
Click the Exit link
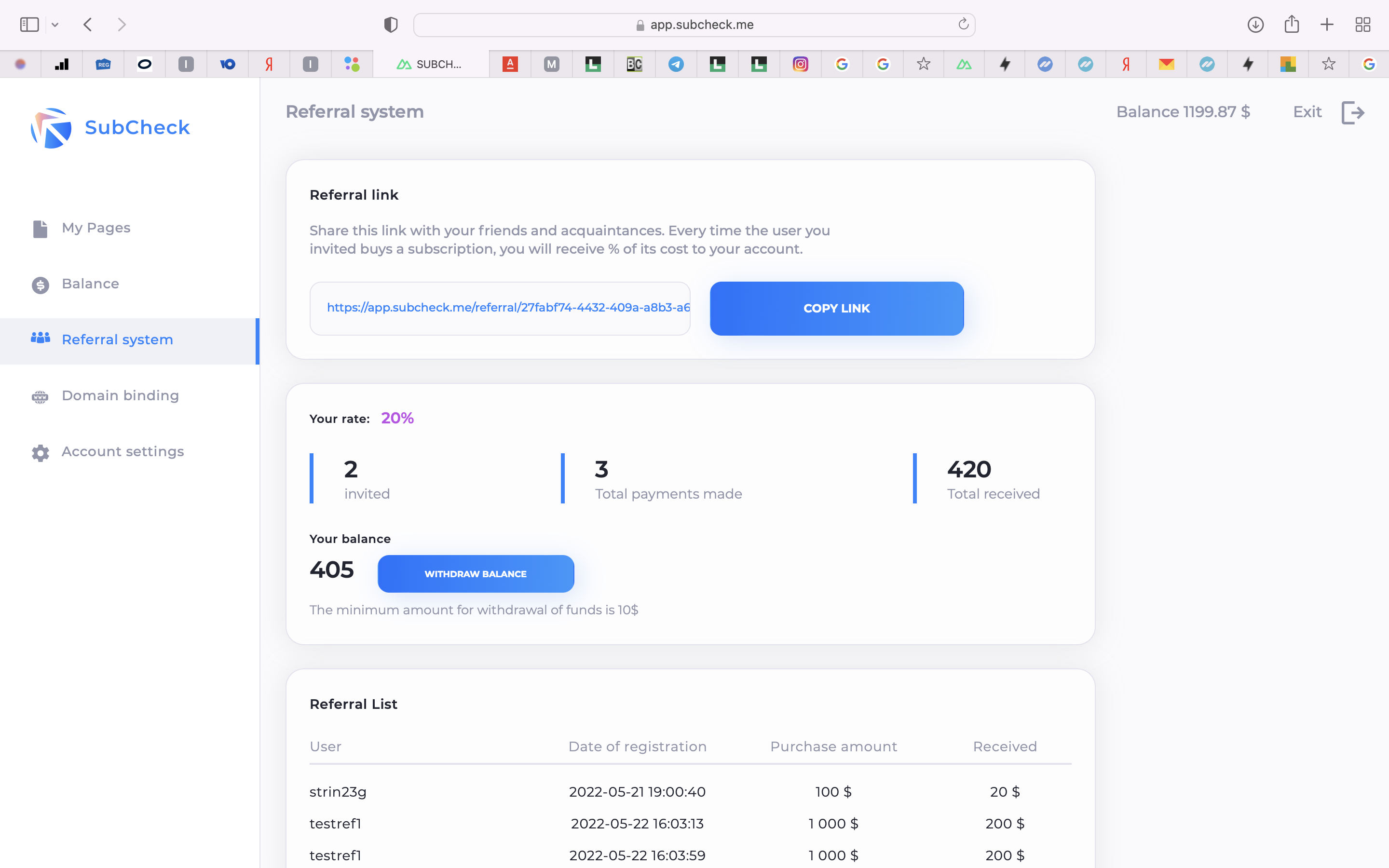click(x=1307, y=111)
